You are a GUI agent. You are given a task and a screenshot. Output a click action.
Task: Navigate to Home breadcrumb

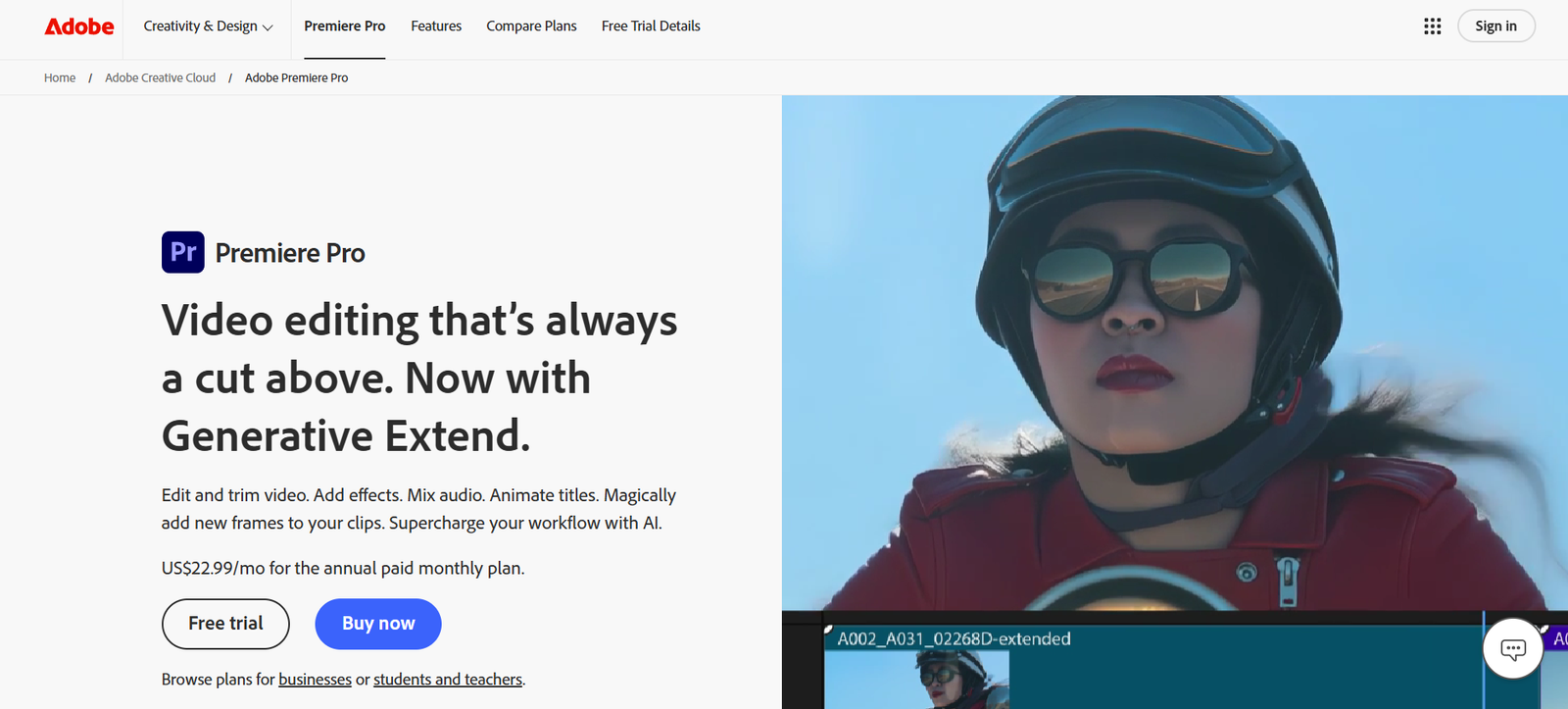click(x=60, y=78)
